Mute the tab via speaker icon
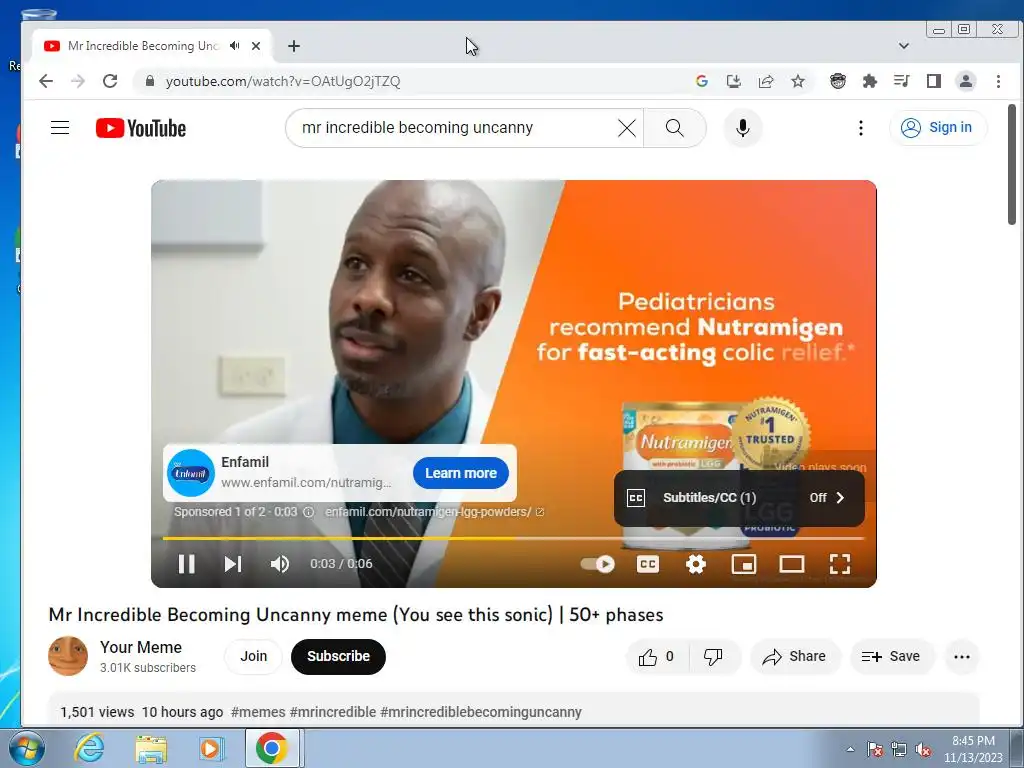Viewport: 1024px width, 768px height. 234,46
